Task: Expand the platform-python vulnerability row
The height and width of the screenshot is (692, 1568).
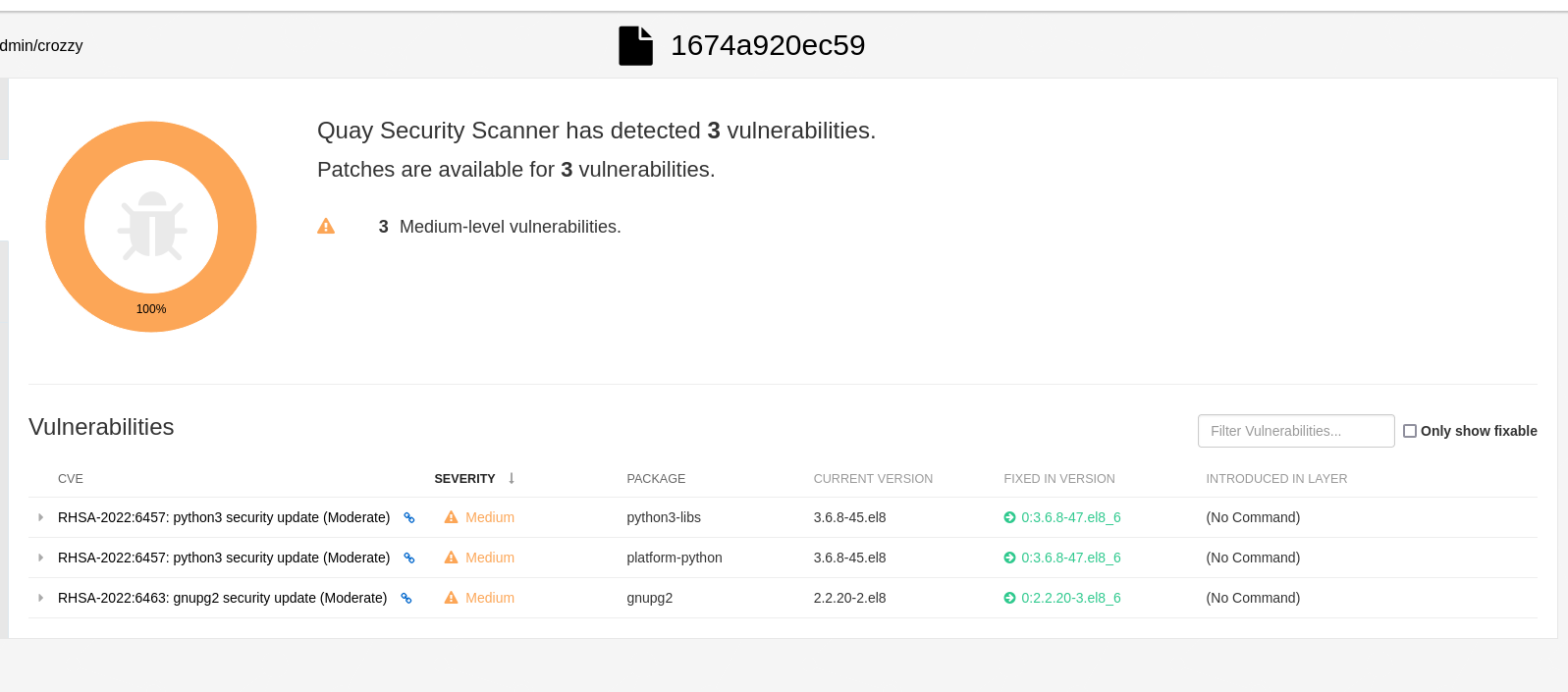Action: pyautogui.click(x=40, y=558)
